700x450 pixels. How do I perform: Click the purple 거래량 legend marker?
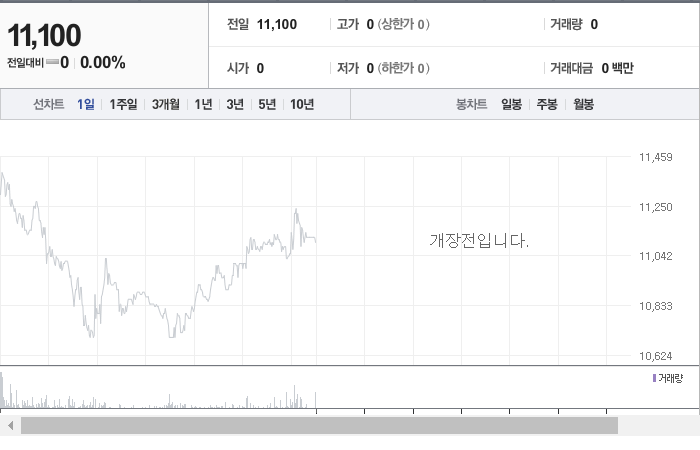654,378
